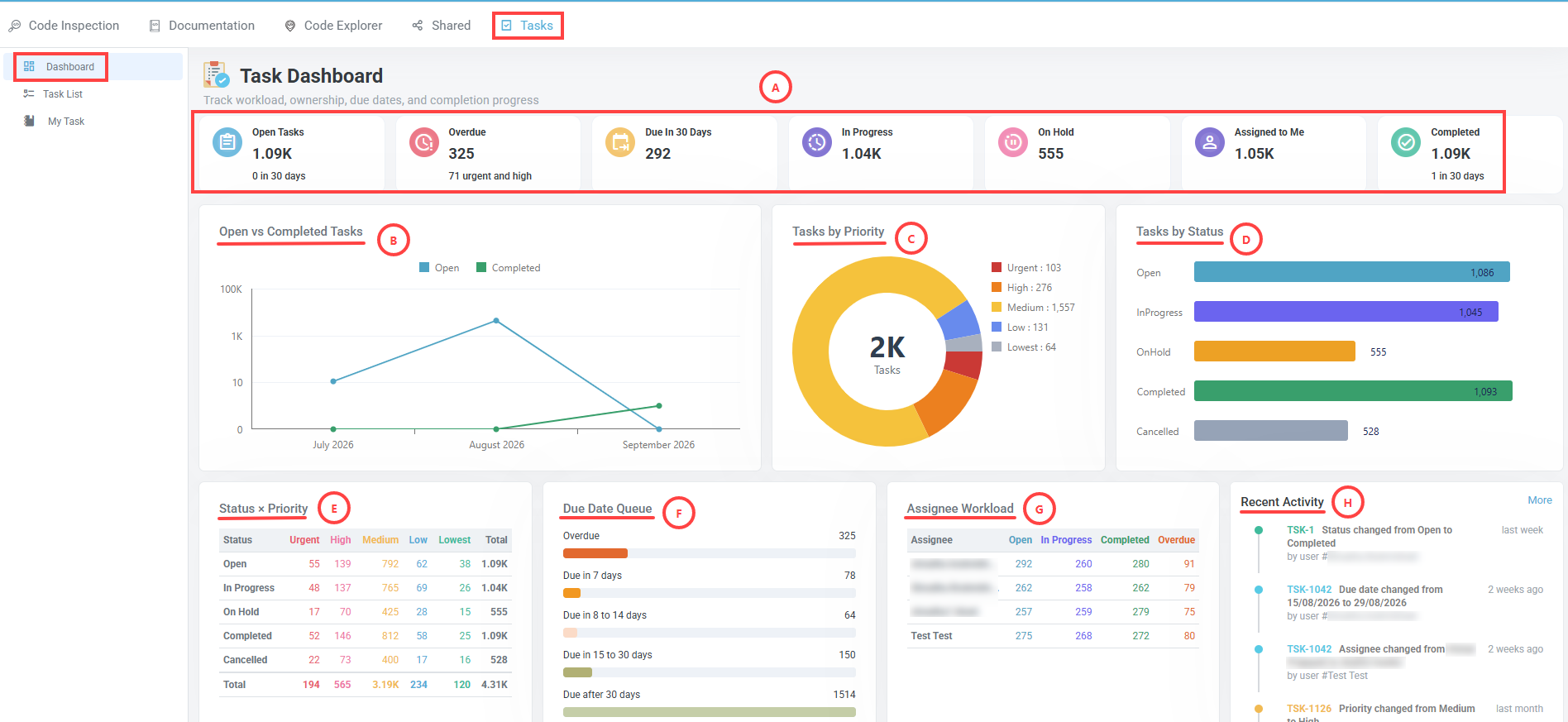This screenshot has height=722, width=1568.
Task: Click the Overdue clock icon
Action: [x=424, y=142]
